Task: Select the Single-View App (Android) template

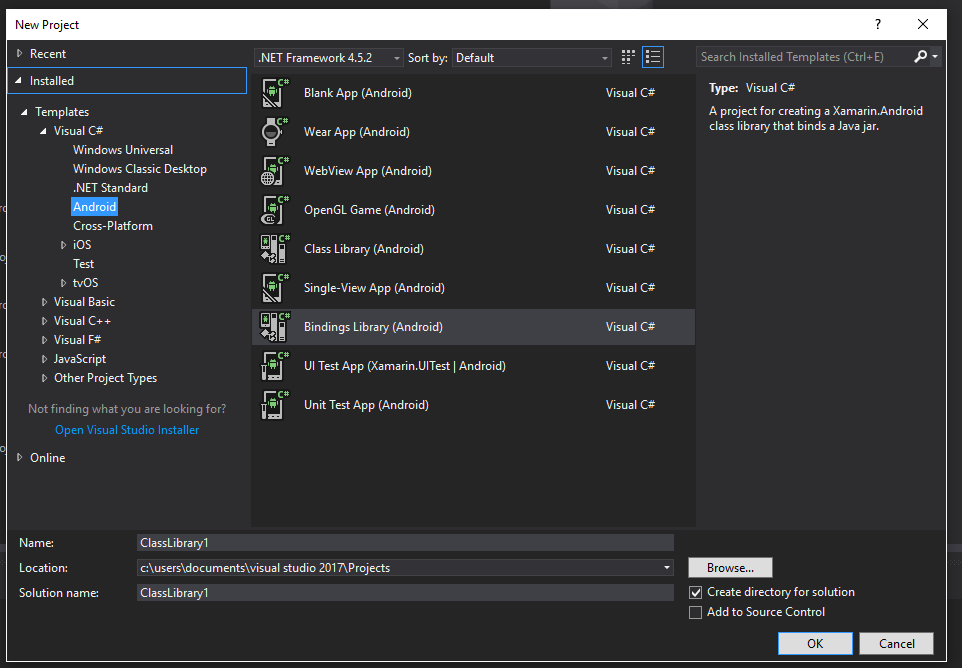Action: point(473,288)
